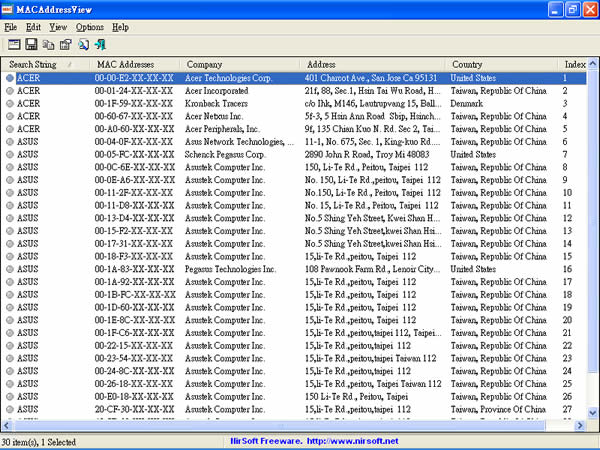Click the Copy selected items toolbar icon
Image resolution: width=600 pixels, height=450 pixels.
tap(48, 45)
